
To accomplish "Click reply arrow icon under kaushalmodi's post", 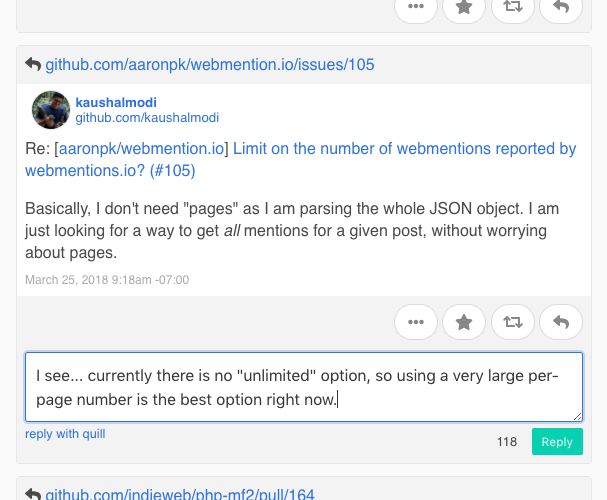I will coord(561,322).
